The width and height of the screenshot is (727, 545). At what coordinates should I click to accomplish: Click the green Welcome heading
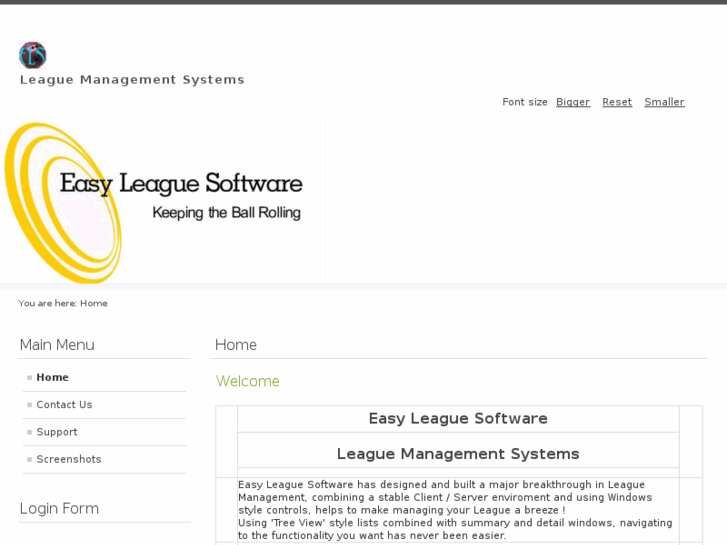pyautogui.click(x=248, y=381)
